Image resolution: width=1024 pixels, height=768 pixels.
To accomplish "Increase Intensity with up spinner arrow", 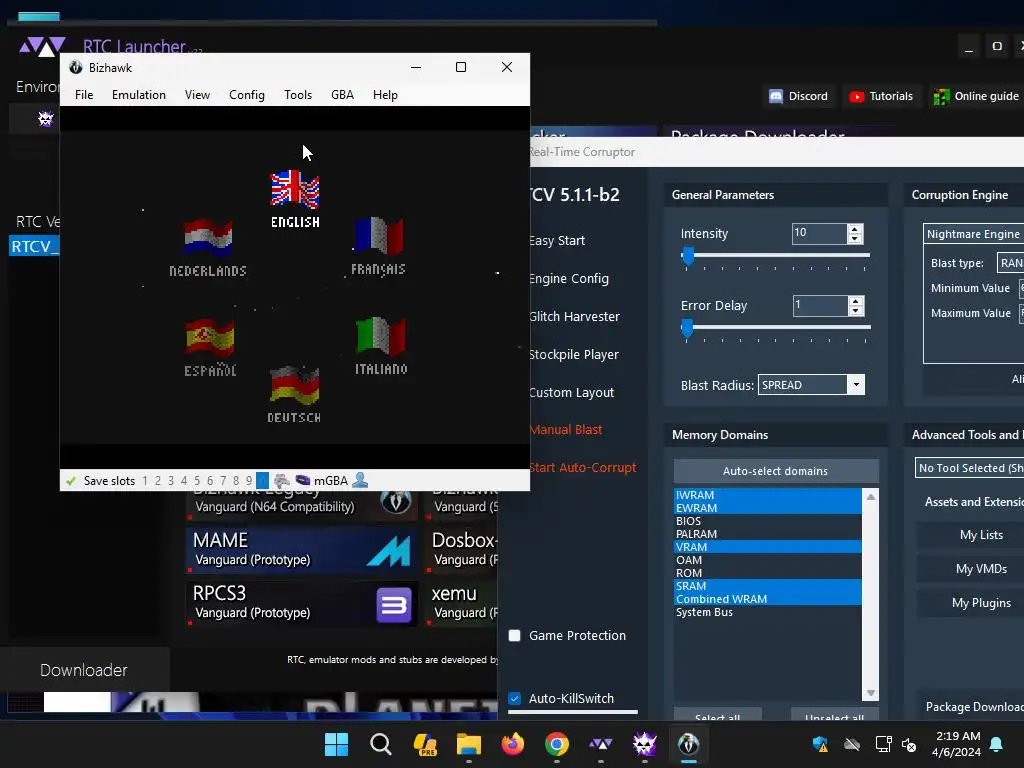I will click(x=855, y=229).
